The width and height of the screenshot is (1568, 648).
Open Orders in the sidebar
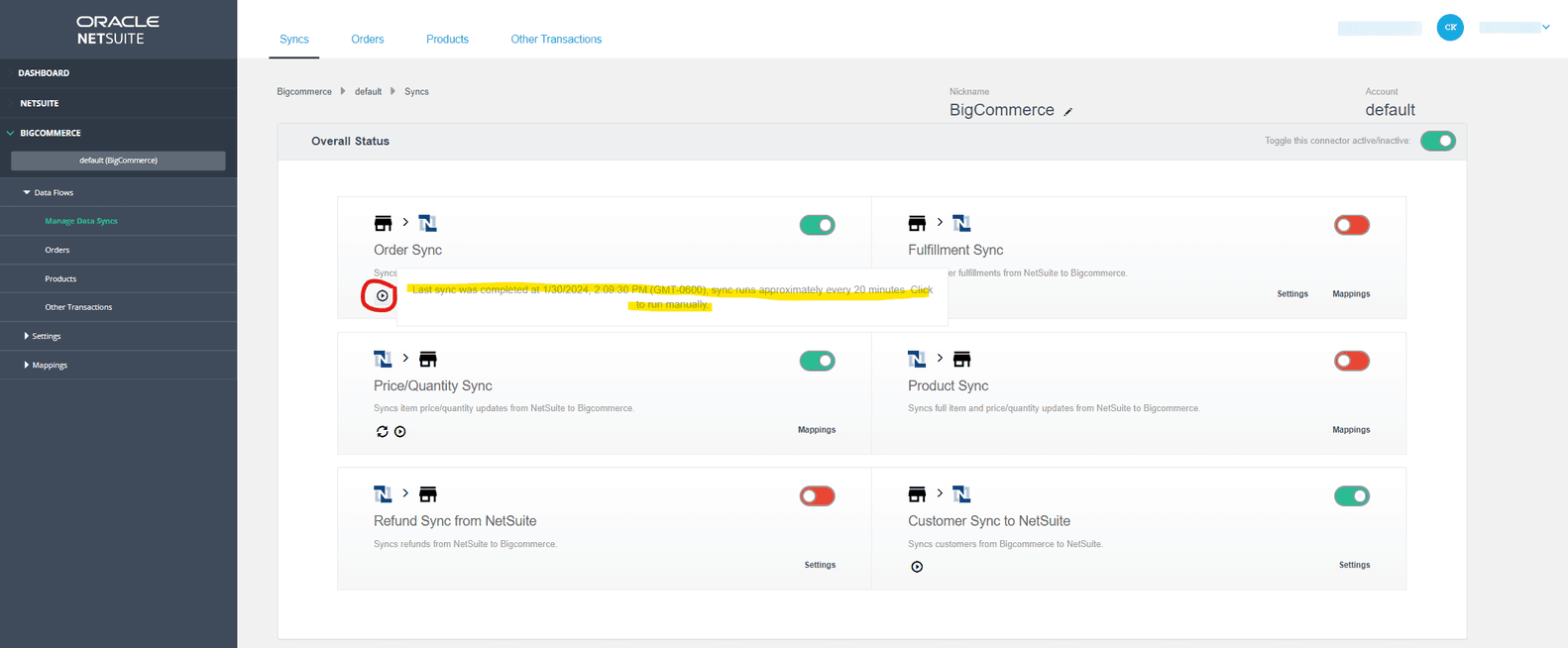point(57,250)
